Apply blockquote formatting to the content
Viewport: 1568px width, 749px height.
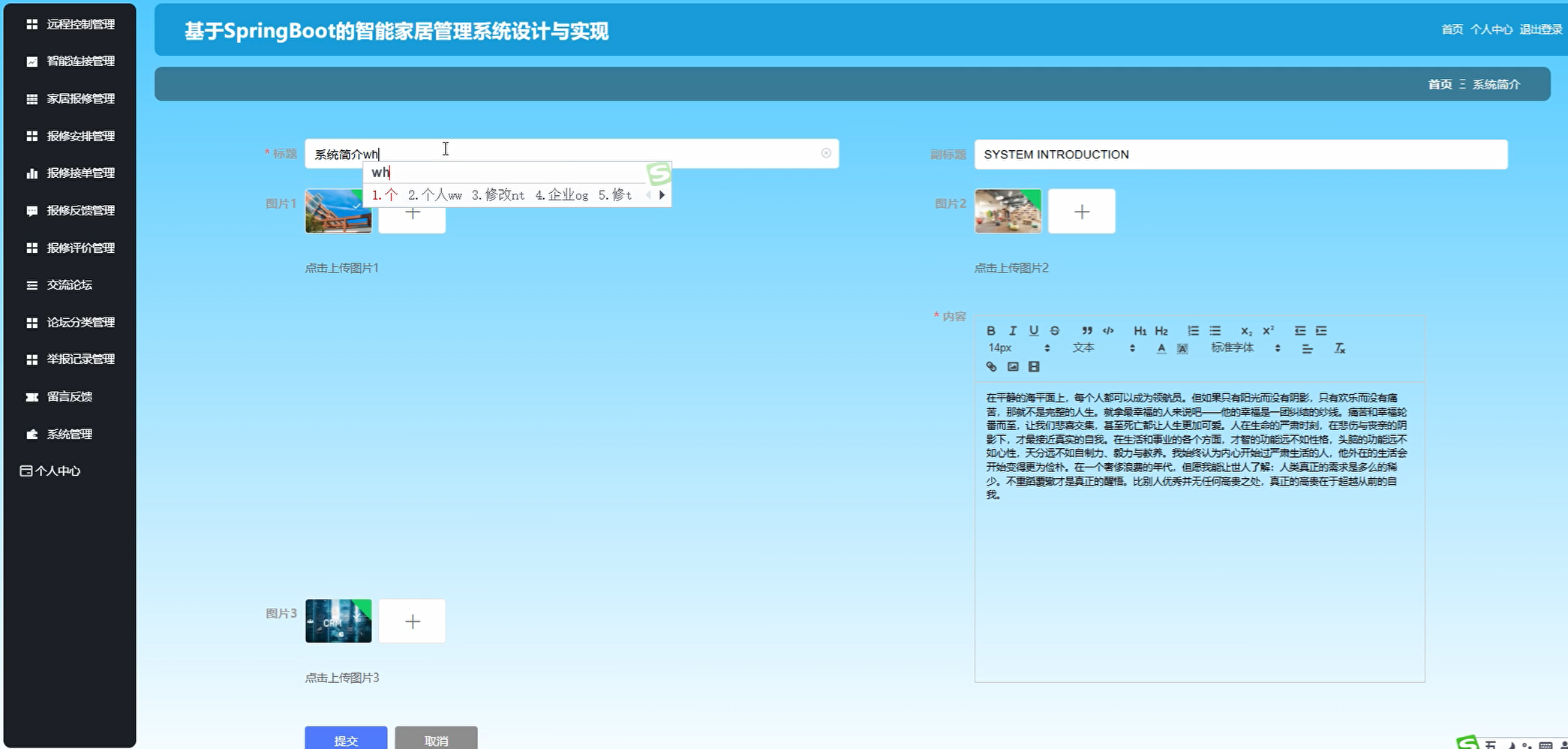(1087, 331)
